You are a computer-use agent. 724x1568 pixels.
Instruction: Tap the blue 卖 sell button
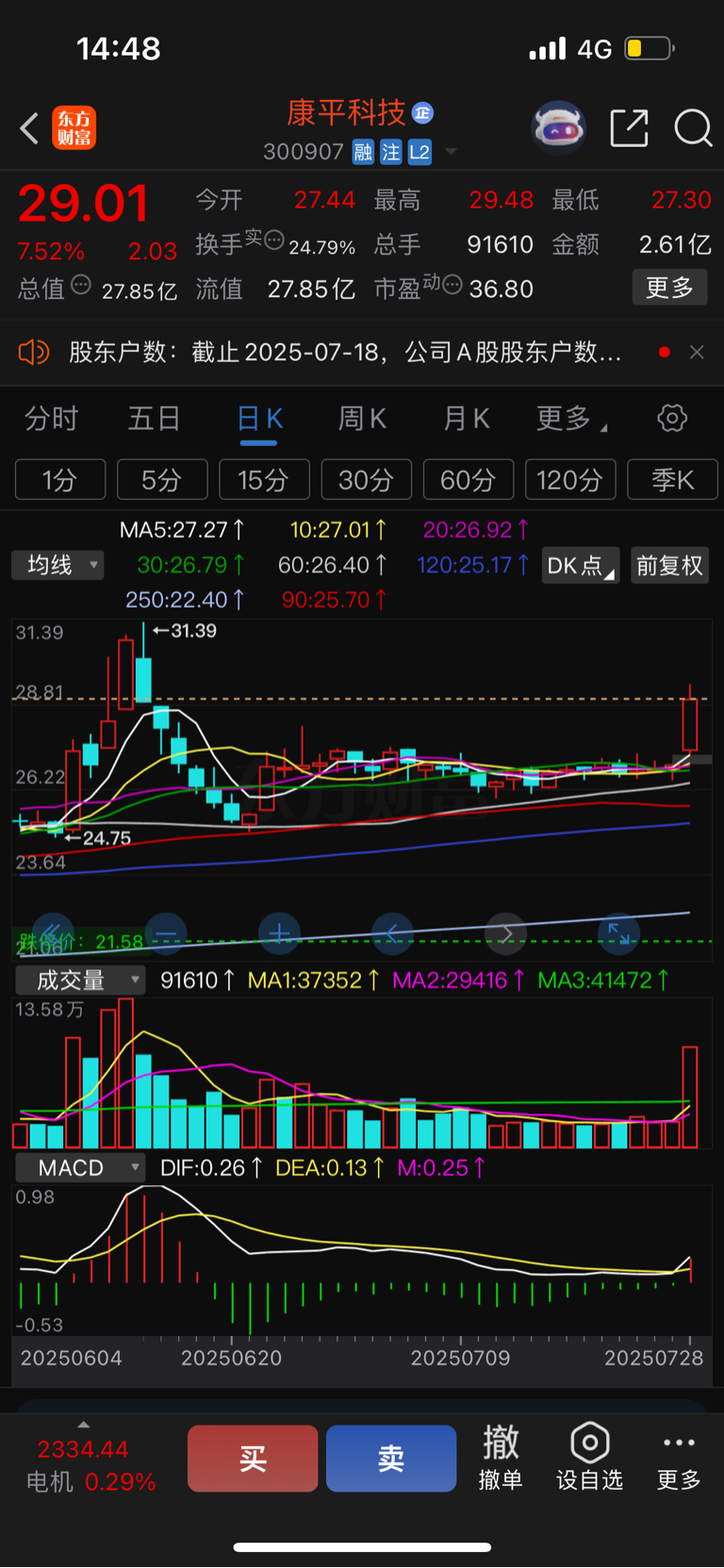[x=391, y=1459]
